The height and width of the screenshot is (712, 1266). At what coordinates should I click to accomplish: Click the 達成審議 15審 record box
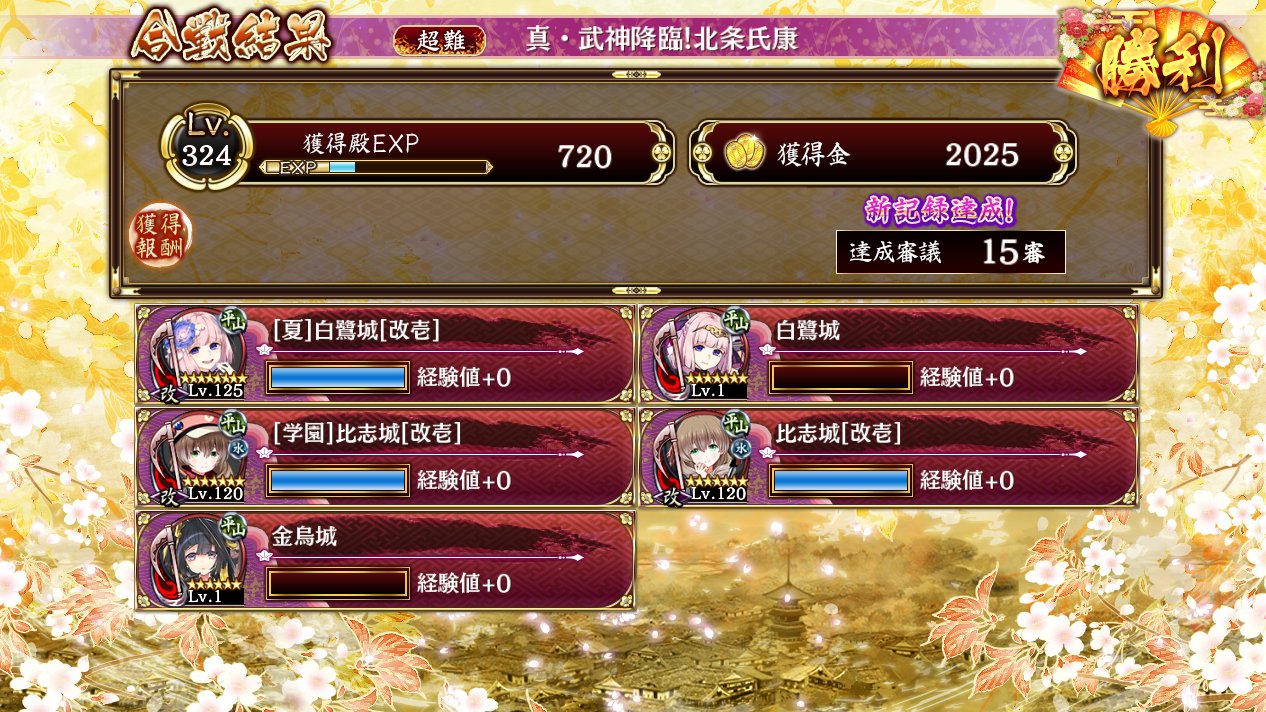coord(950,252)
